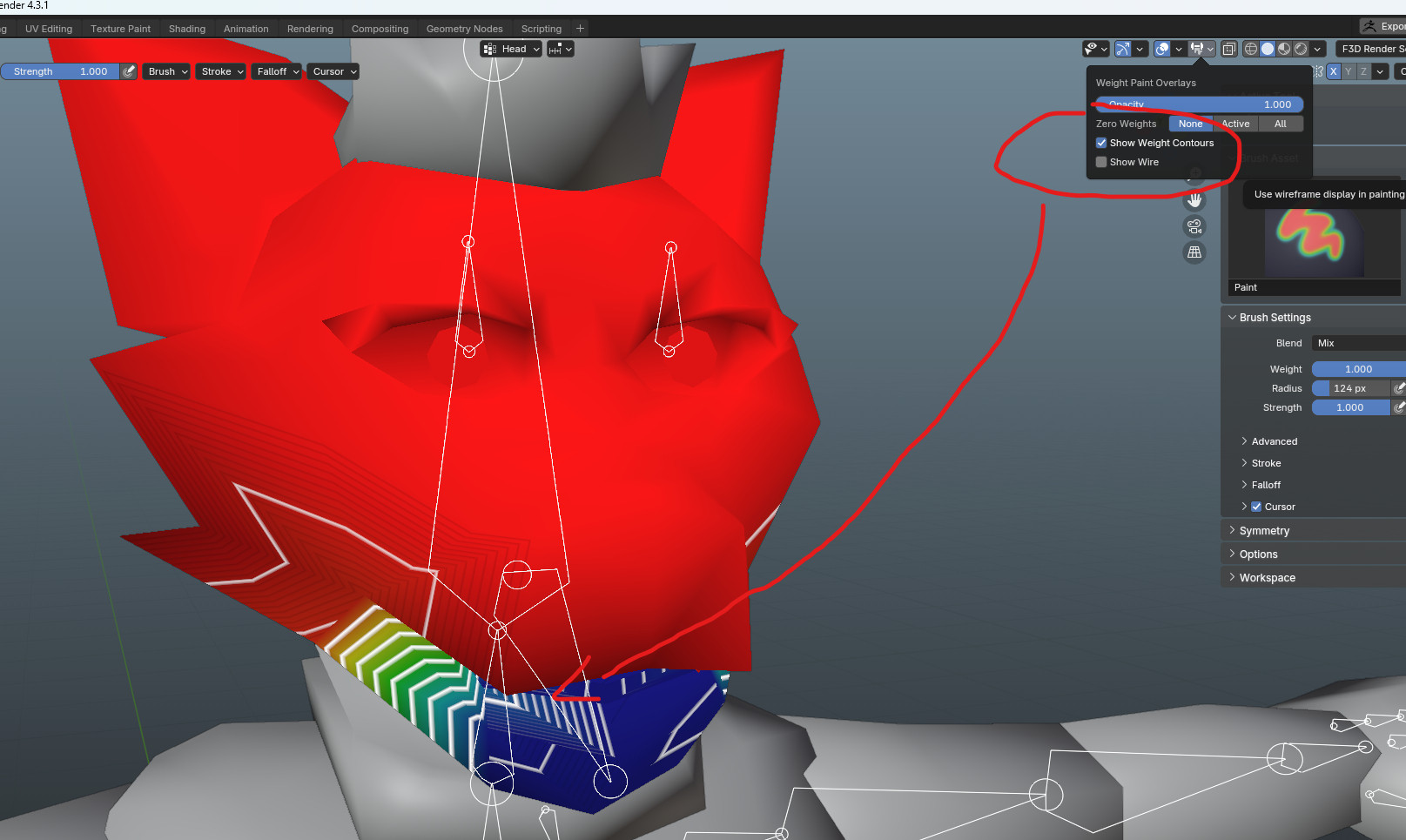Click the Weight slider in Brush Settings

(x=1358, y=369)
